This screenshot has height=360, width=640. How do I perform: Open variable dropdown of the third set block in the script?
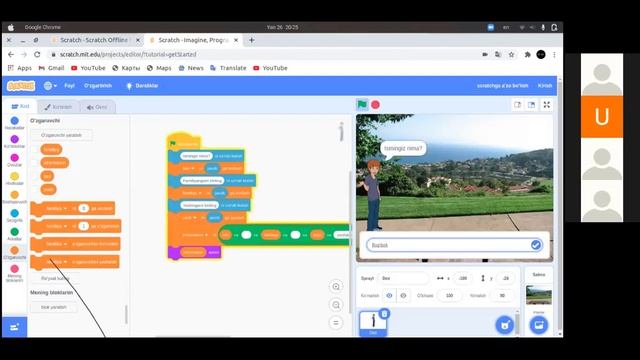coord(190,218)
